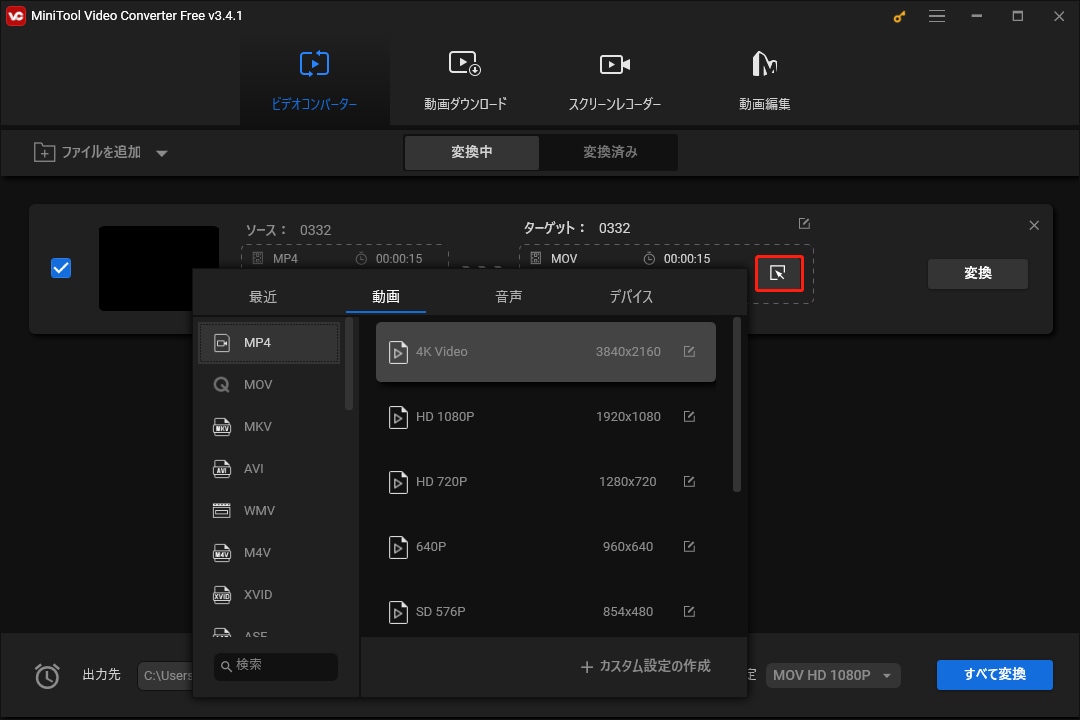Expand the ファイルを追加 dropdown arrow

[x=162, y=153]
